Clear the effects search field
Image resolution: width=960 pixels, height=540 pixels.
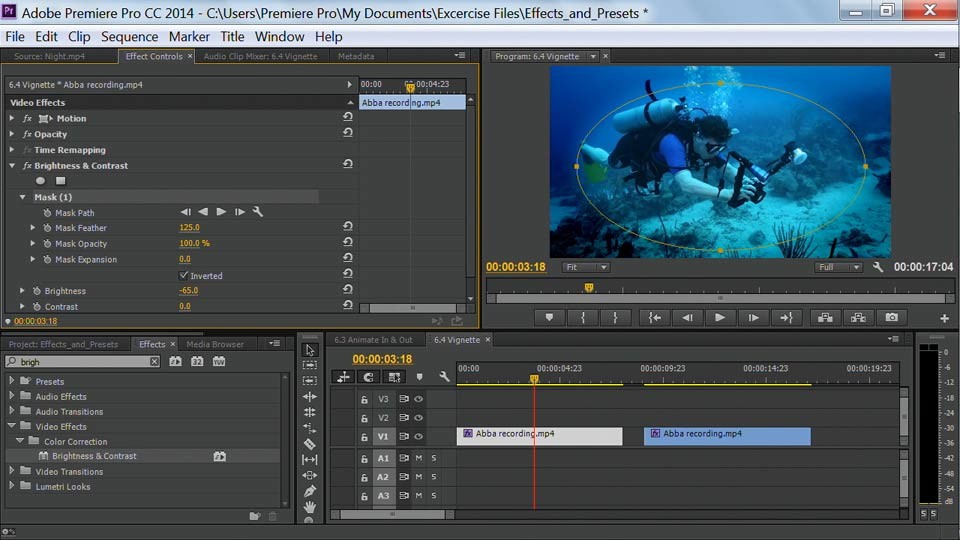click(x=154, y=362)
